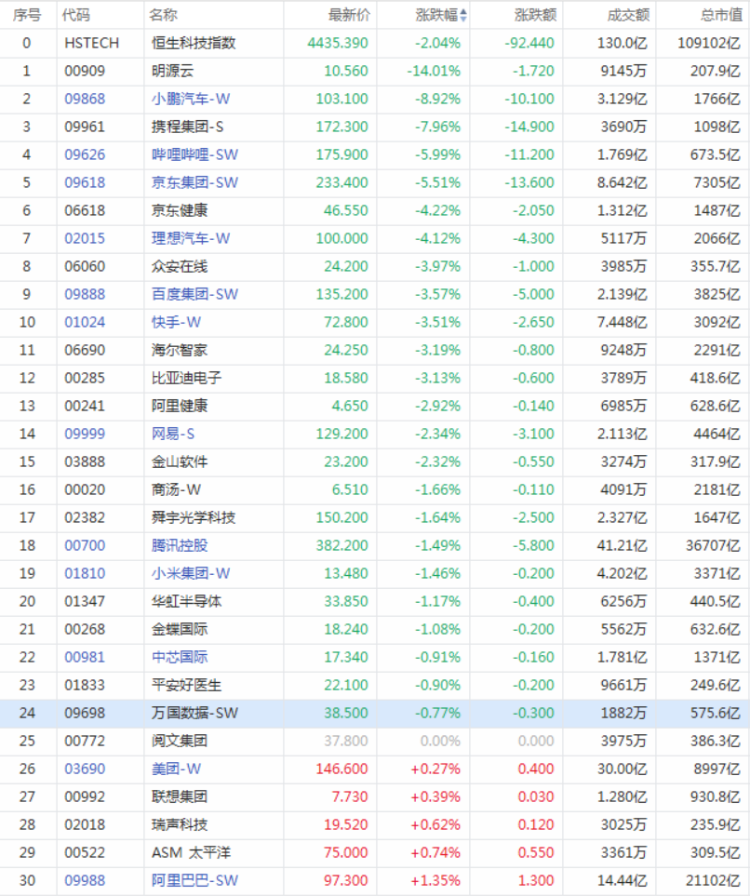Image resolution: width=750 pixels, height=896 pixels.
Task: Open 哔哩哔哩-SW stock link
Action: [x=194, y=155]
